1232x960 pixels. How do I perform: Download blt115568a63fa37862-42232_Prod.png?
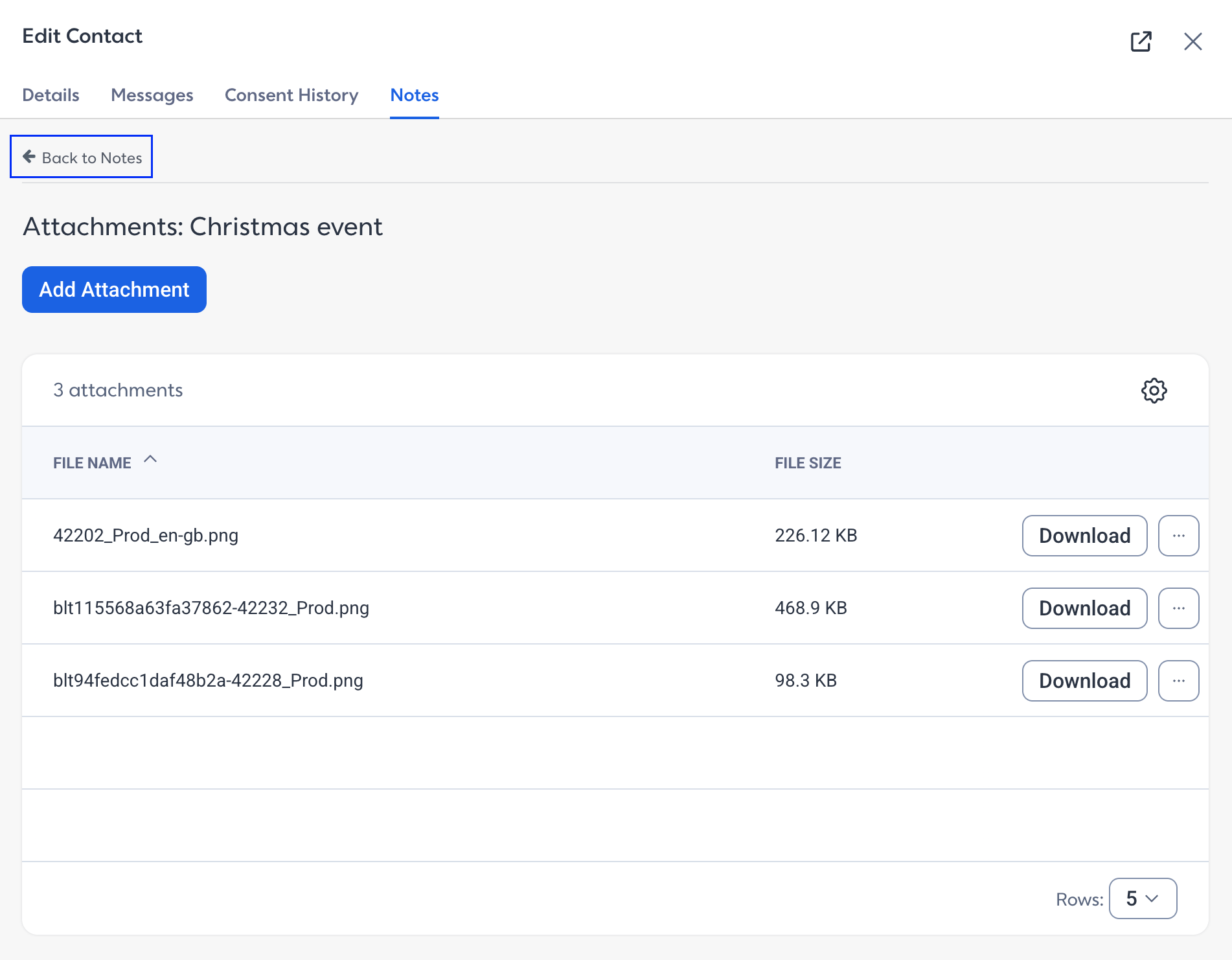coord(1084,608)
